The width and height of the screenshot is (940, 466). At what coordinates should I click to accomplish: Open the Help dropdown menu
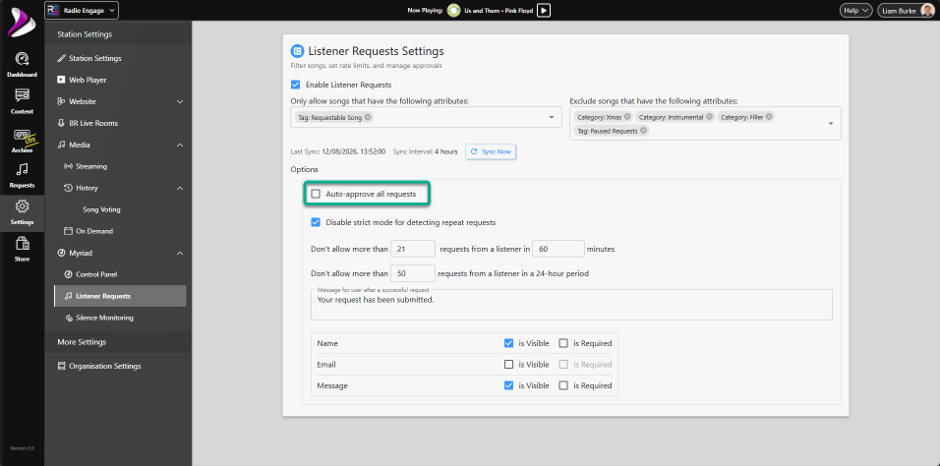click(856, 10)
